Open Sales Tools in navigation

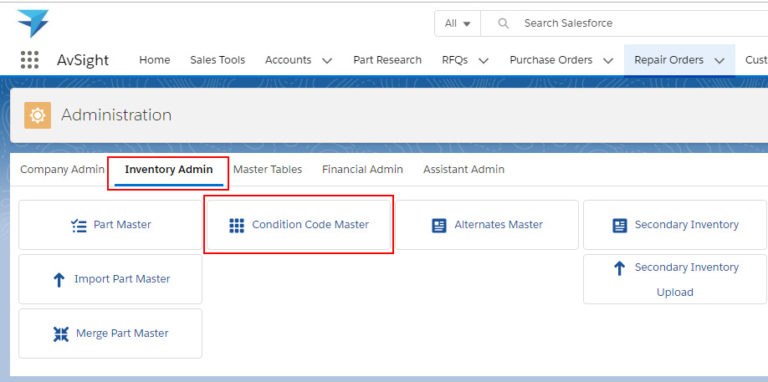tap(217, 60)
